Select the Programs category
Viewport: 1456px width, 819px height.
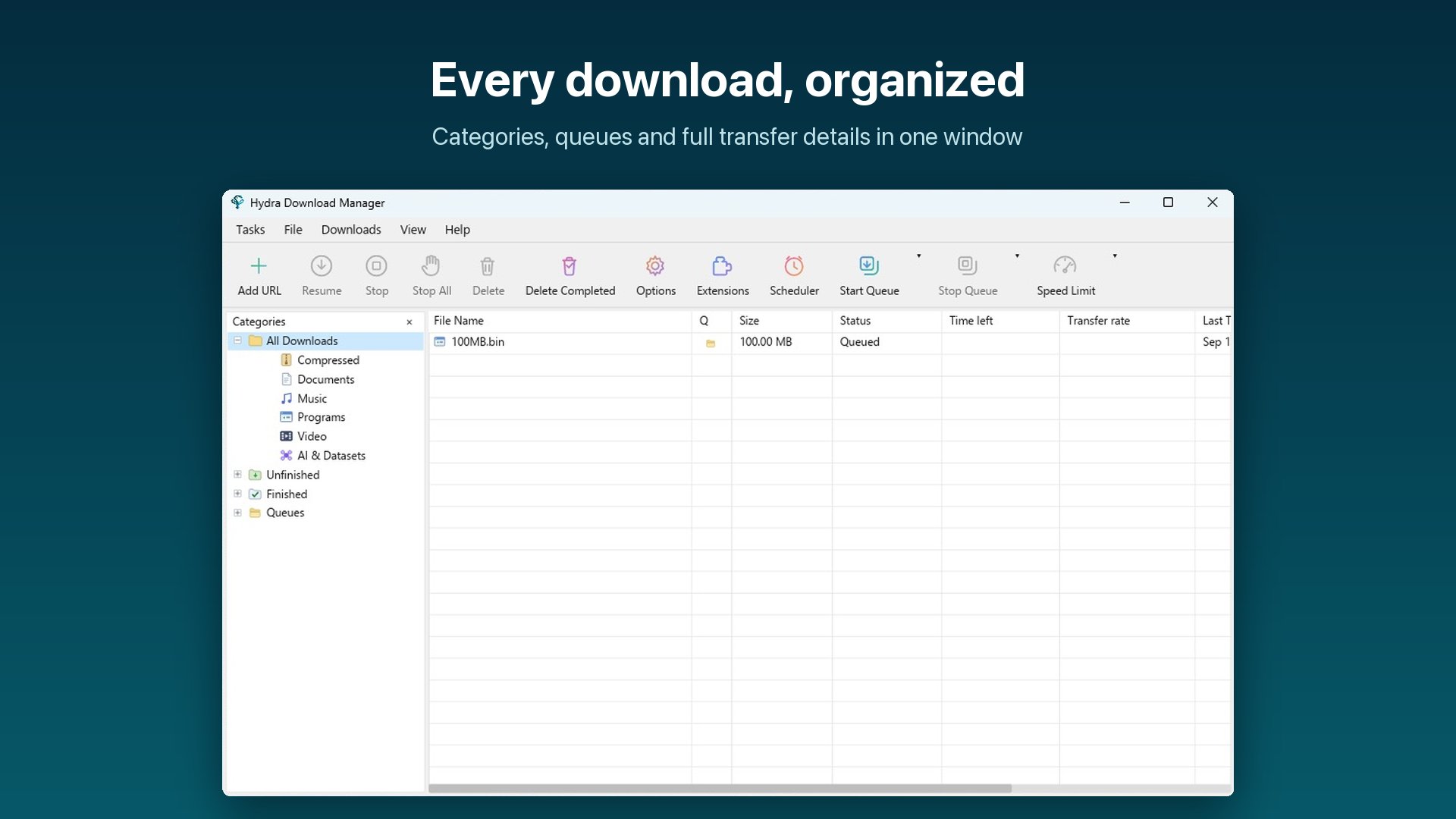click(x=321, y=417)
